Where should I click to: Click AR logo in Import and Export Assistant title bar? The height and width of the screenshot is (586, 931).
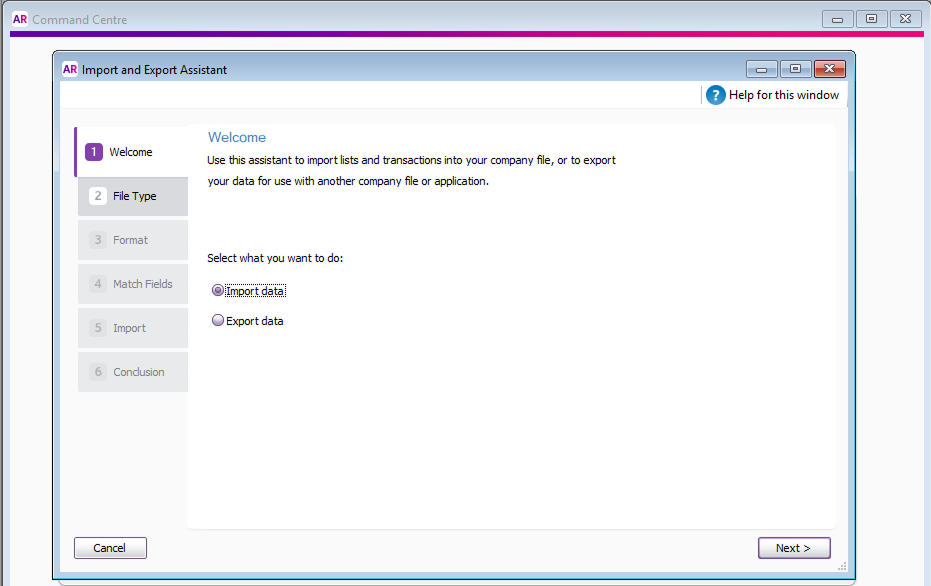[70, 70]
